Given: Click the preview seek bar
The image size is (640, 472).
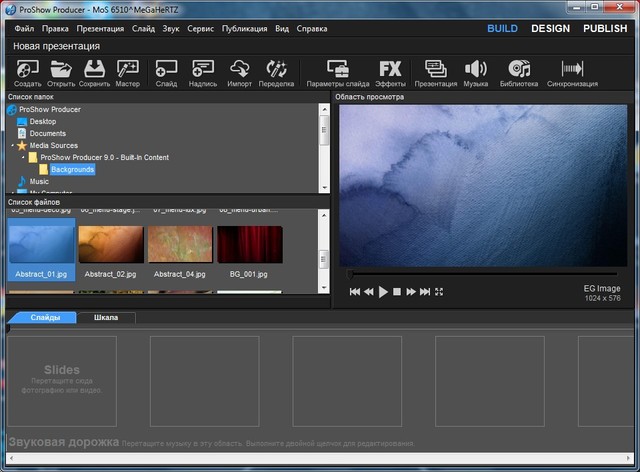Looking at the screenshot, I should tap(490, 274).
